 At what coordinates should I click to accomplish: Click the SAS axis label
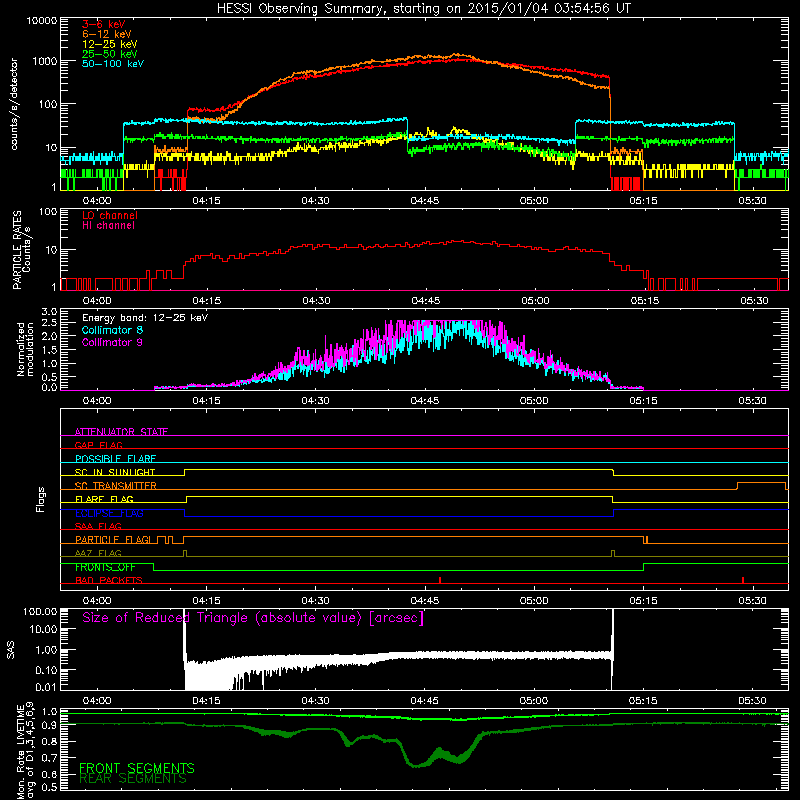coord(11,651)
